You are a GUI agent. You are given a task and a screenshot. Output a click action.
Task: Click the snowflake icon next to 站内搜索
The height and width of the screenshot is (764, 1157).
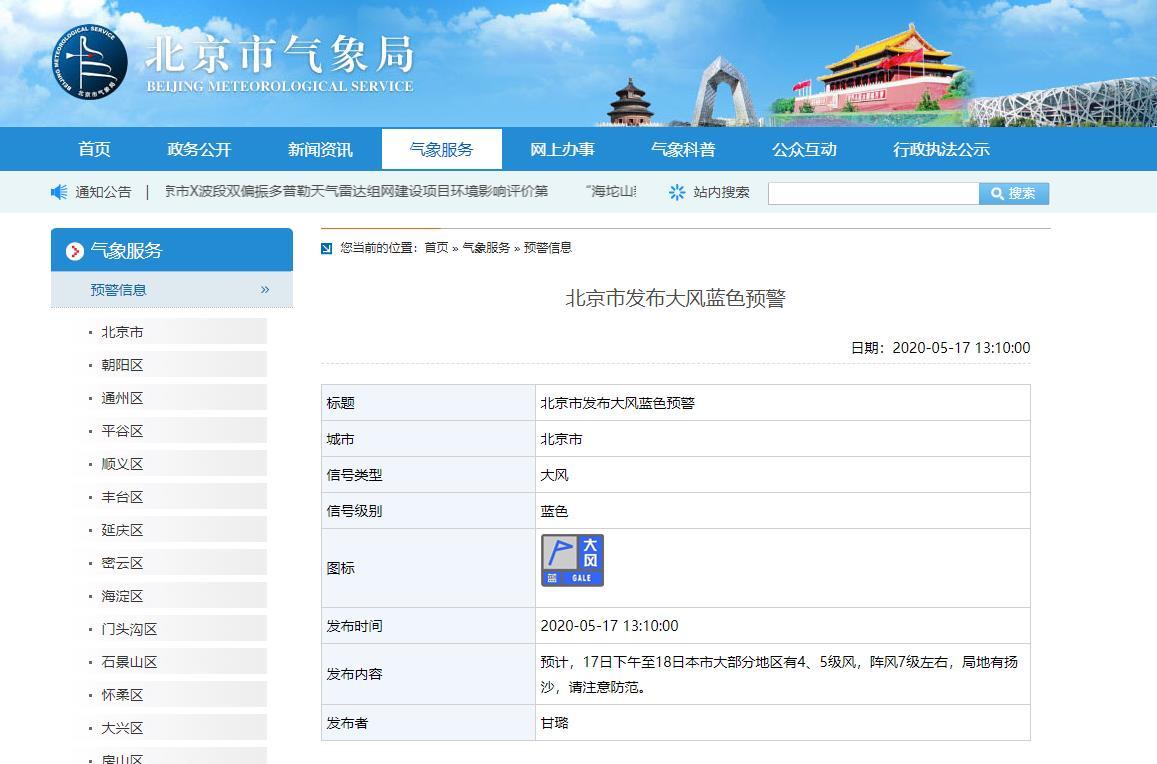click(x=677, y=193)
